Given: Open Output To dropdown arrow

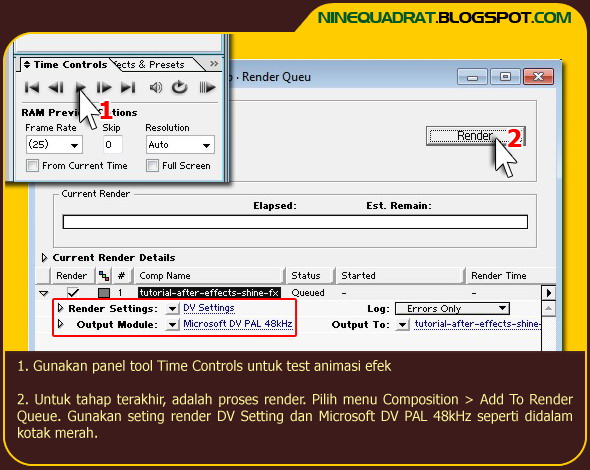Looking at the screenshot, I should (403, 325).
